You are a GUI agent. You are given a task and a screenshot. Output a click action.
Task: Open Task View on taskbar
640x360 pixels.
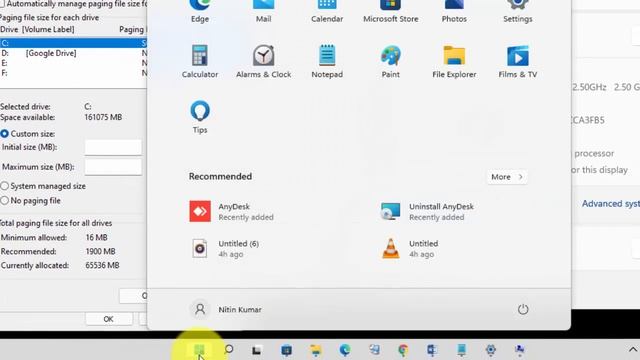click(x=256, y=350)
